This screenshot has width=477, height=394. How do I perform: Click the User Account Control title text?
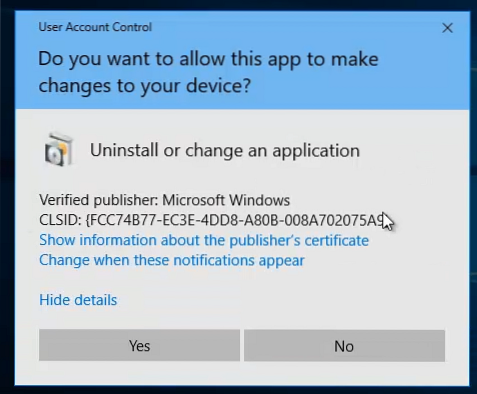click(95, 27)
